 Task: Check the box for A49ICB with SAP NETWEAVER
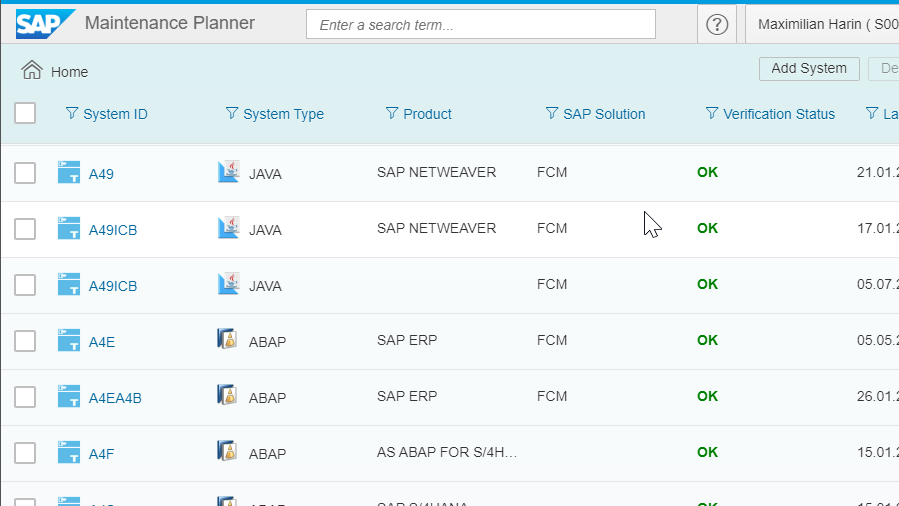click(x=25, y=229)
